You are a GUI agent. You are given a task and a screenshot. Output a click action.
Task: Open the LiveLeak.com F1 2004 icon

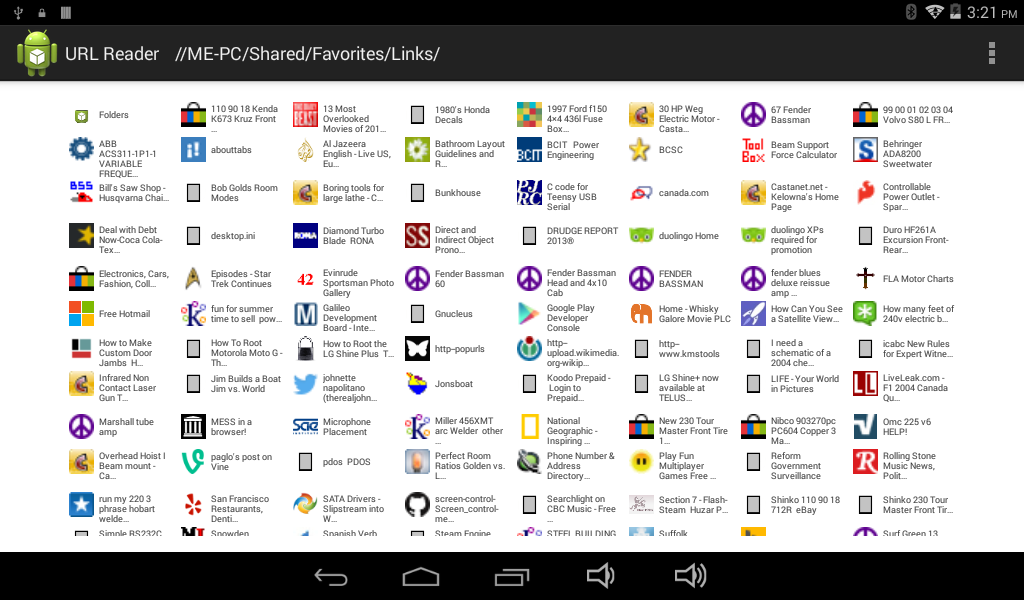[865, 384]
